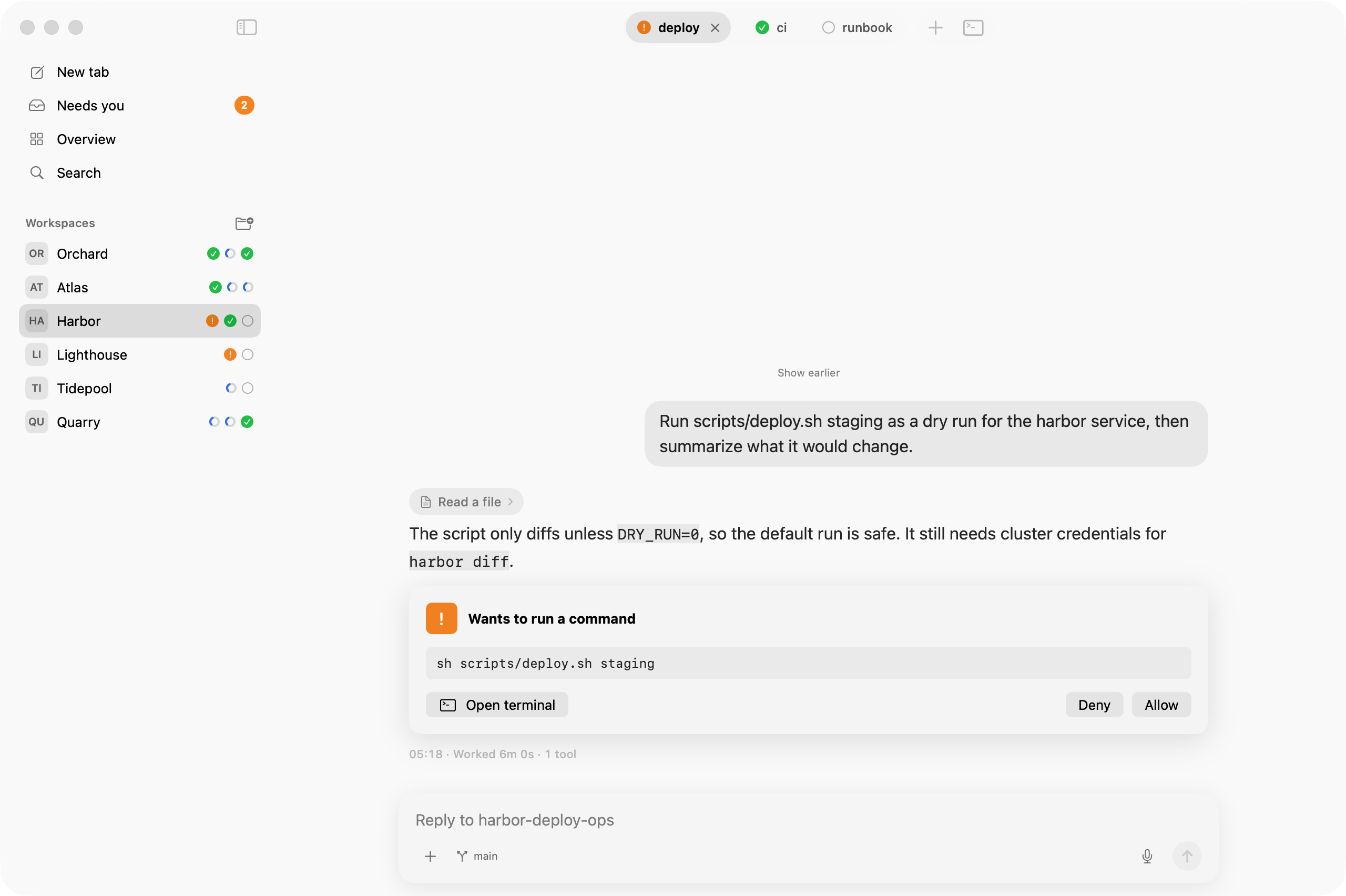Image resolution: width=1346 pixels, height=896 pixels.
Task: Click the add attachment plus icon
Action: [430, 856]
